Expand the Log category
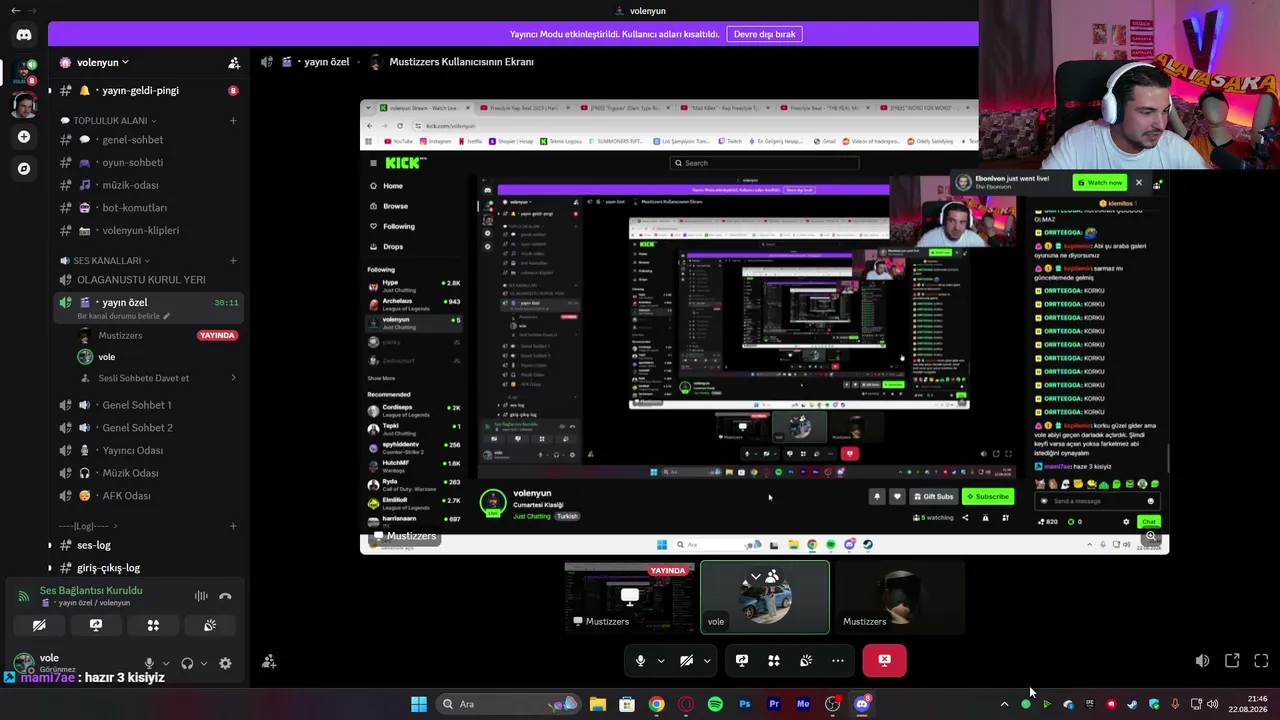Image resolution: width=1280 pixels, height=720 pixels. click(87, 526)
